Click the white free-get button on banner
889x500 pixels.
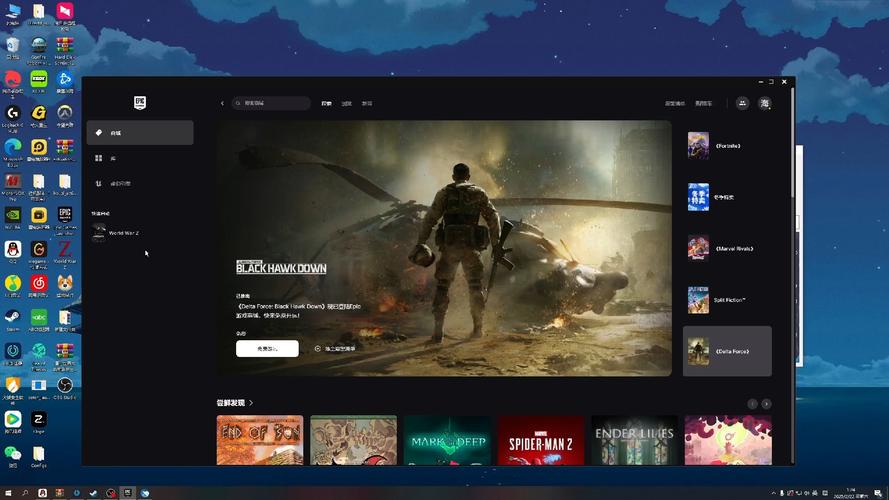click(x=267, y=349)
